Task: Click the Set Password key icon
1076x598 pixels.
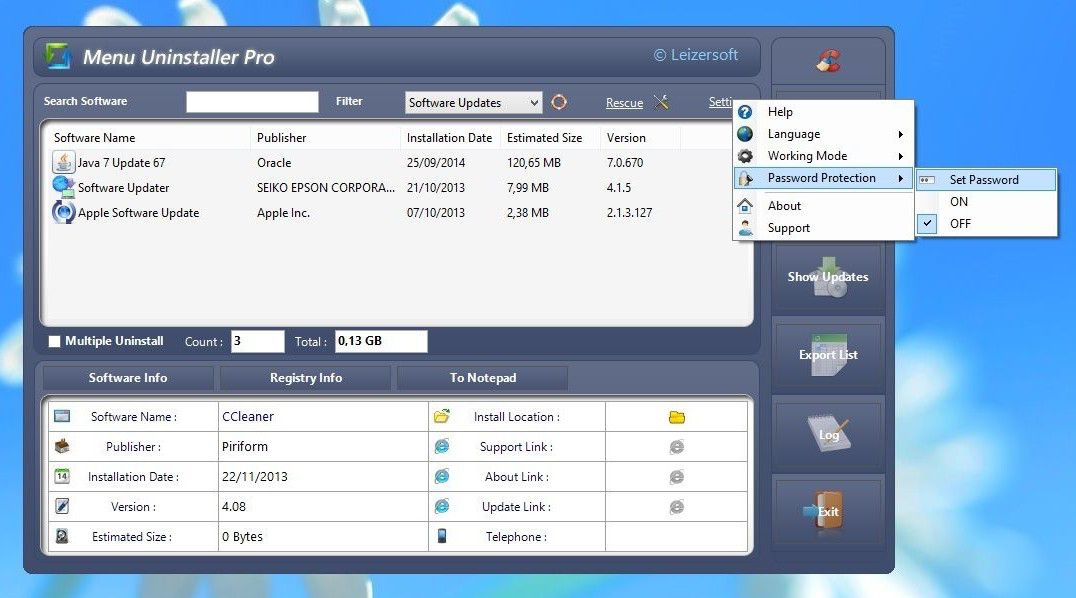Action: point(927,180)
